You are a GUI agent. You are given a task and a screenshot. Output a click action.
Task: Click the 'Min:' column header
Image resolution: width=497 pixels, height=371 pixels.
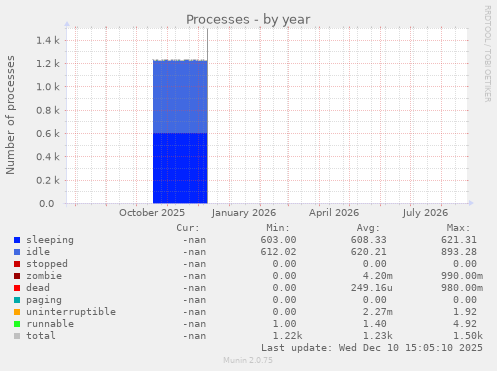coord(278,228)
